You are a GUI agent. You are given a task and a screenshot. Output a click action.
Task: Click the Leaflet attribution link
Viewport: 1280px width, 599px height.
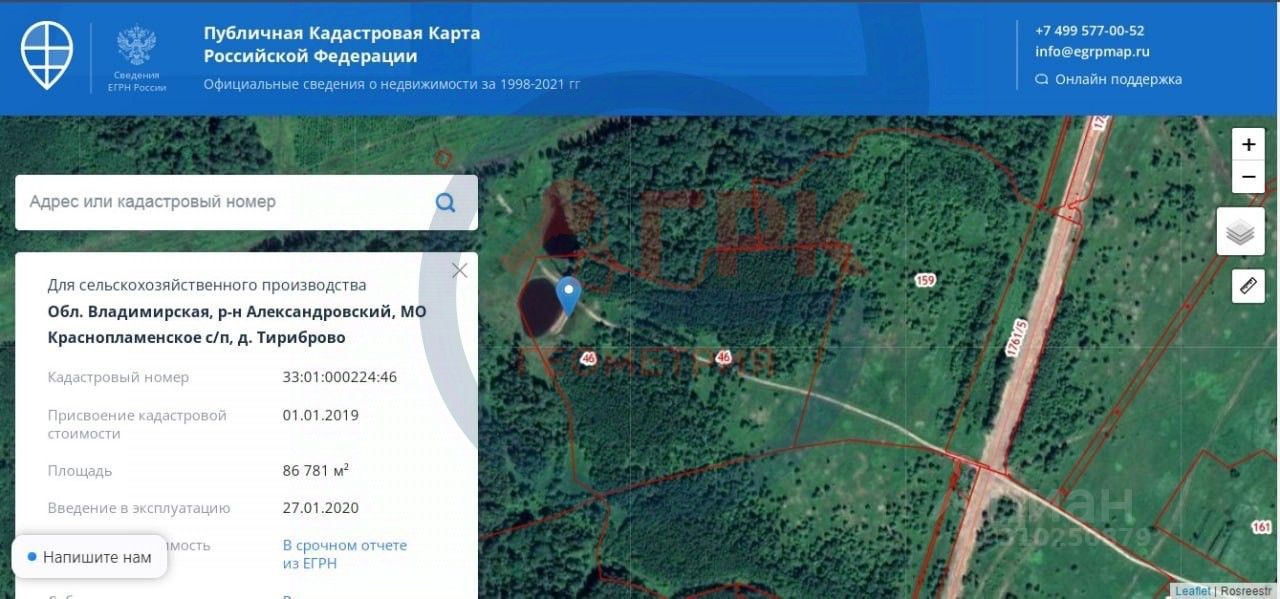click(x=1192, y=591)
